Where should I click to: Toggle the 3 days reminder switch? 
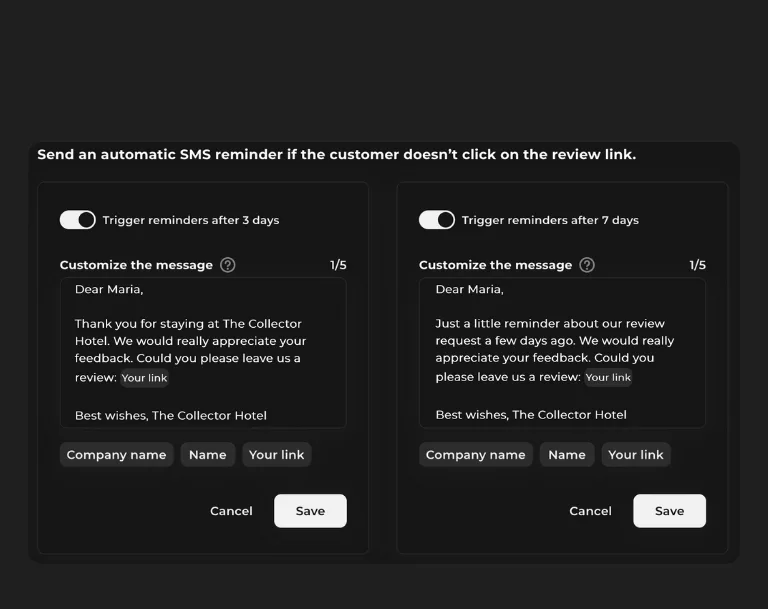click(x=77, y=220)
